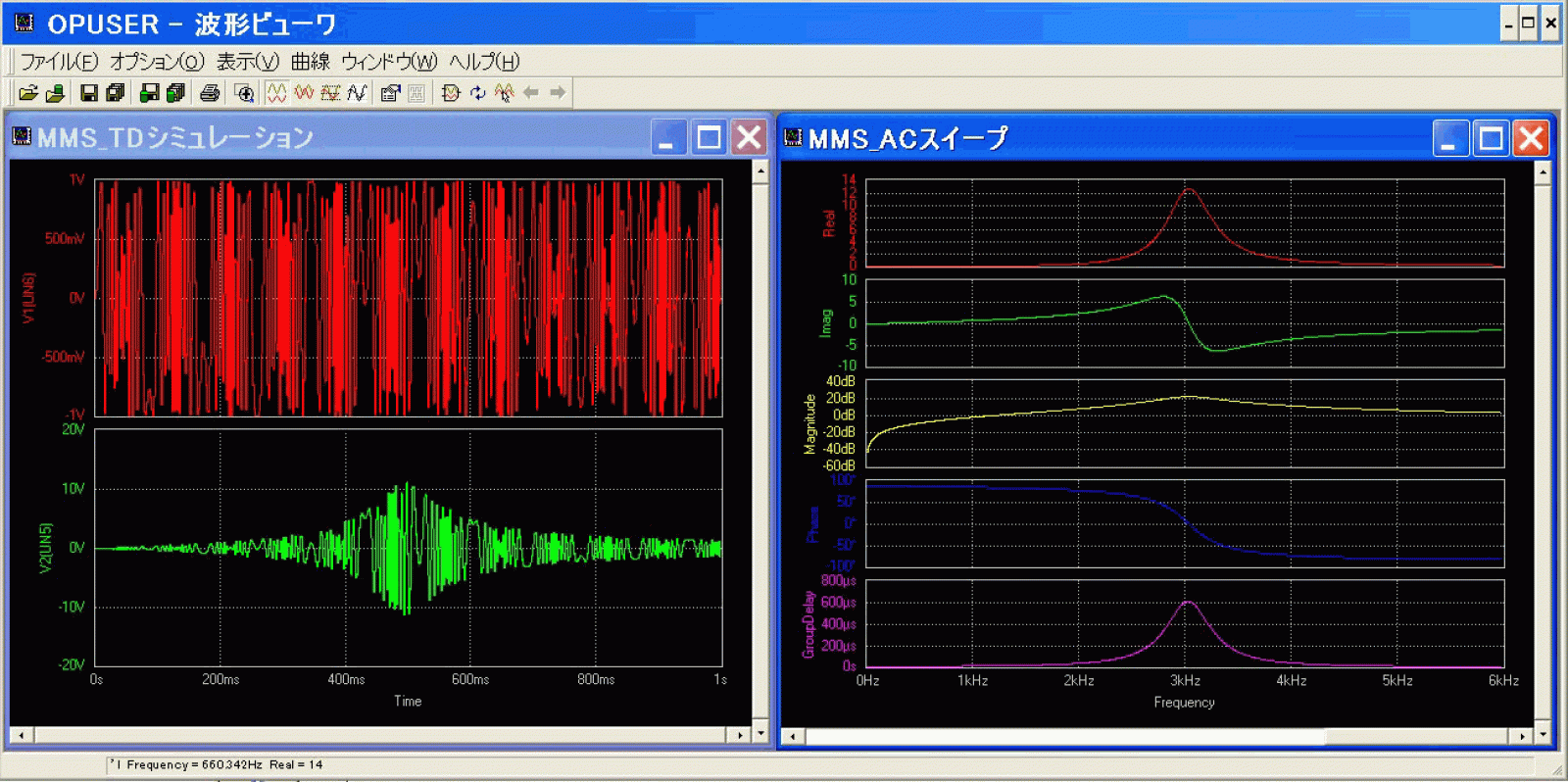Click the zoom magnifier toolbar icon
The width and height of the screenshot is (1568, 782).
coord(245,93)
